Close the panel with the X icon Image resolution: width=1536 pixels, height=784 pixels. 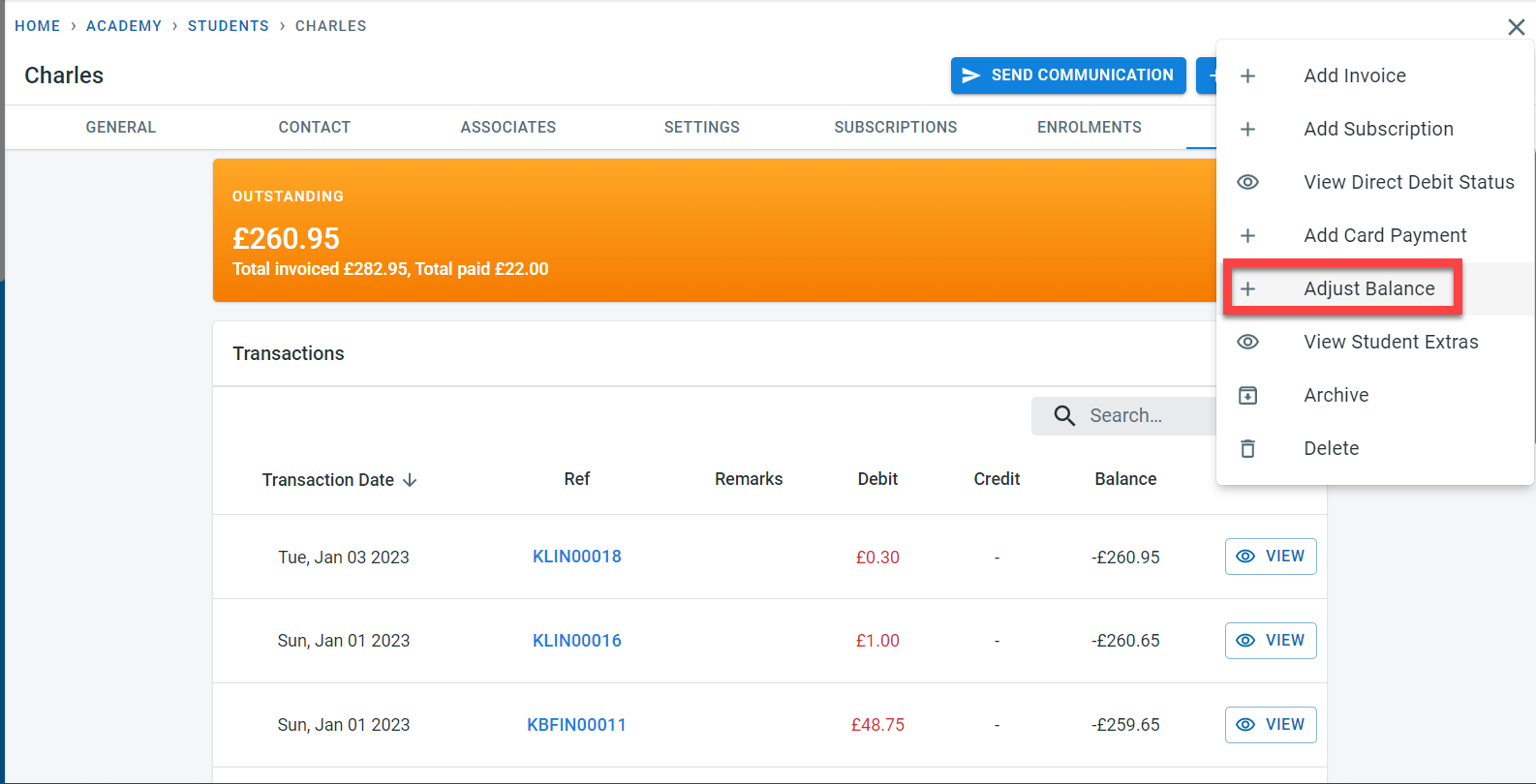pos(1516,27)
